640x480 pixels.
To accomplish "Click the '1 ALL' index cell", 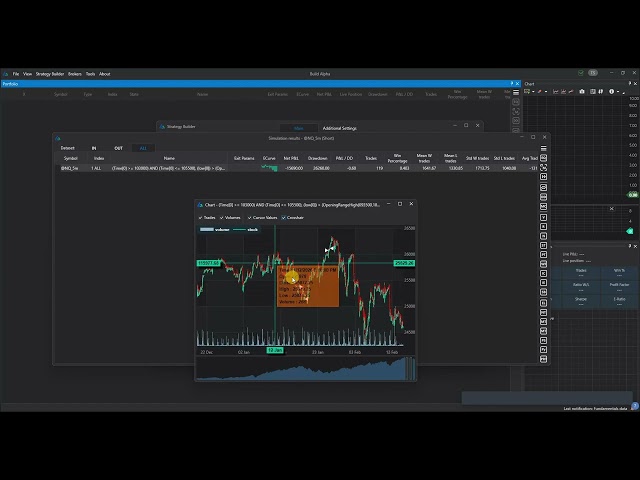I will tap(96, 168).
